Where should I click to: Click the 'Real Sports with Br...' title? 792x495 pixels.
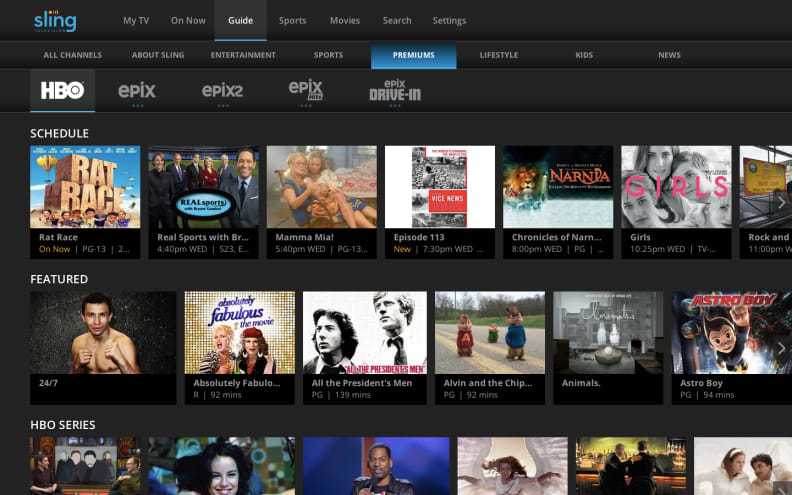pyautogui.click(x=203, y=237)
